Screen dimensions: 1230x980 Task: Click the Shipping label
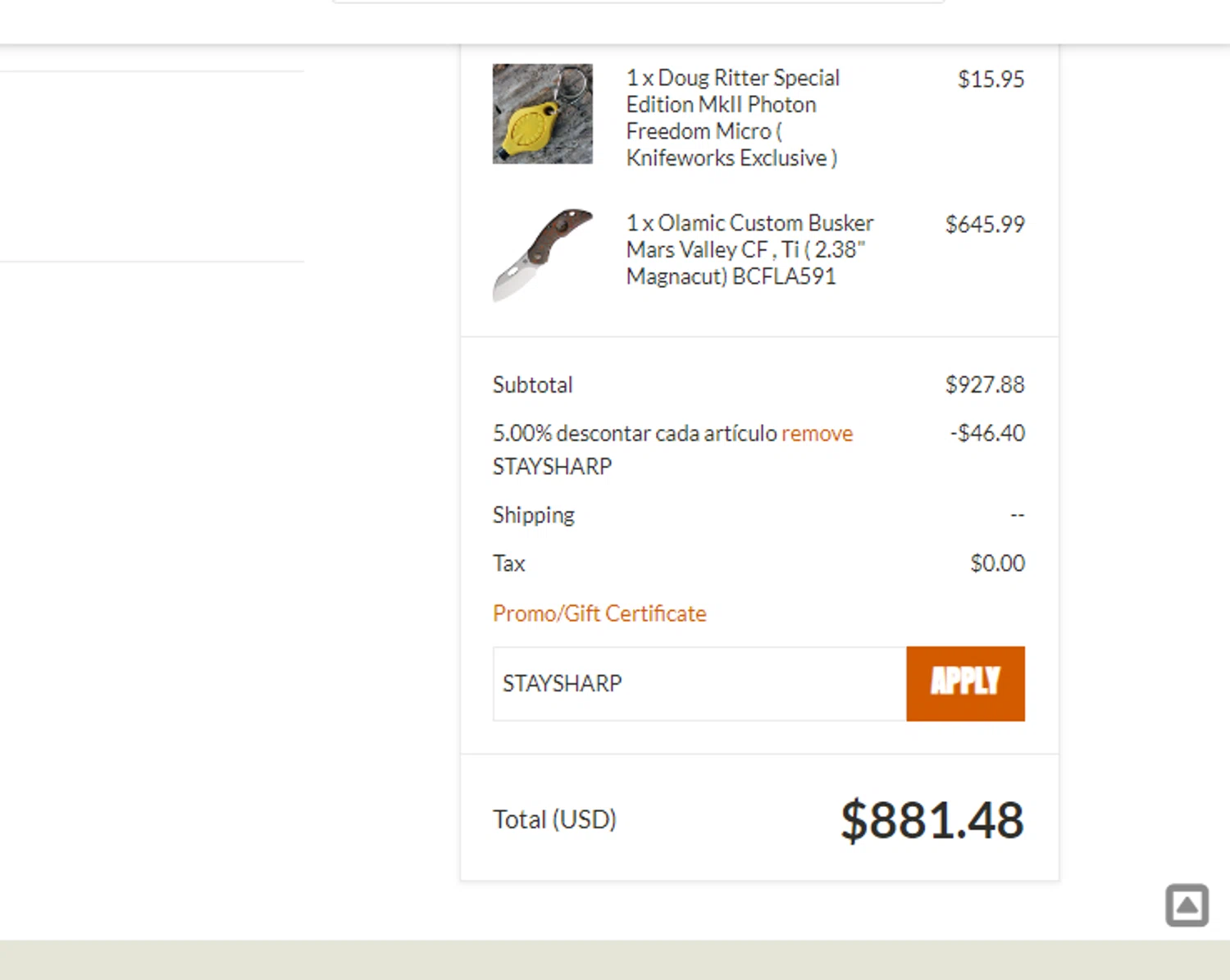point(533,515)
